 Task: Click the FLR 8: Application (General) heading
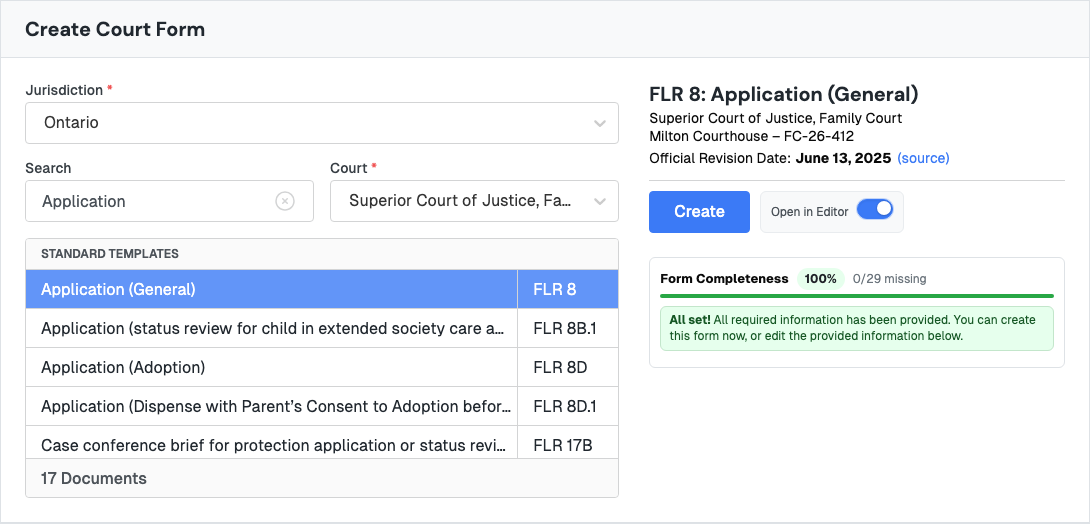point(783,94)
